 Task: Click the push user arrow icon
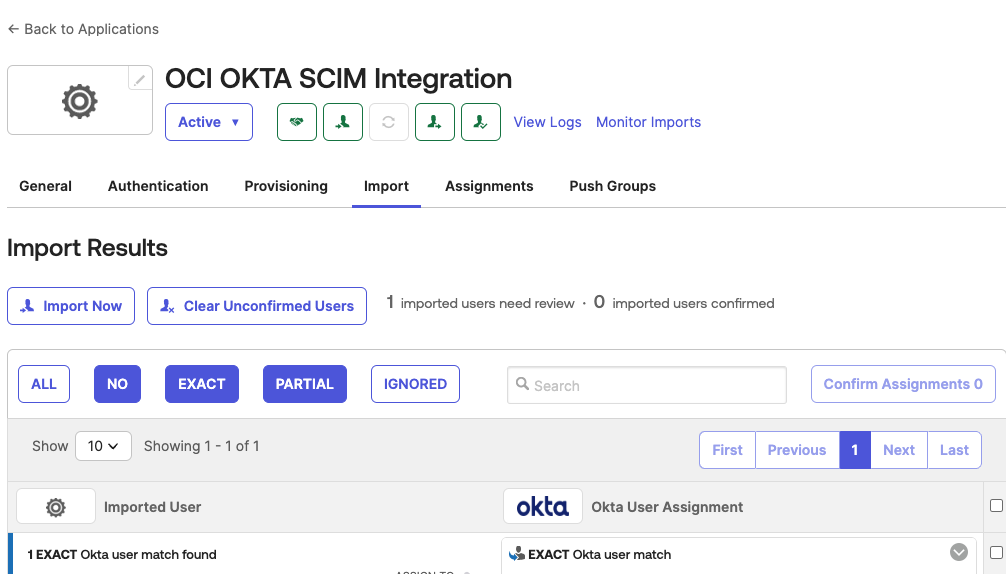(435, 122)
